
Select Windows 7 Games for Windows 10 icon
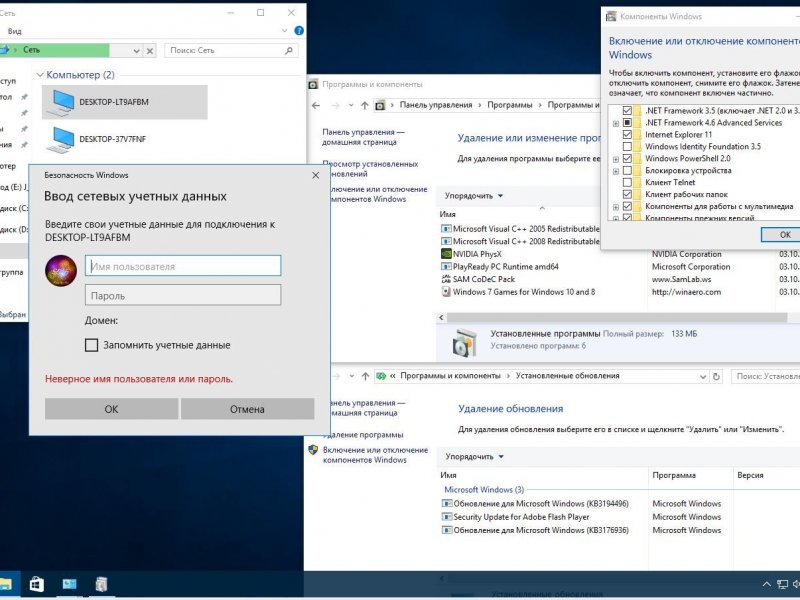tap(446, 292)
